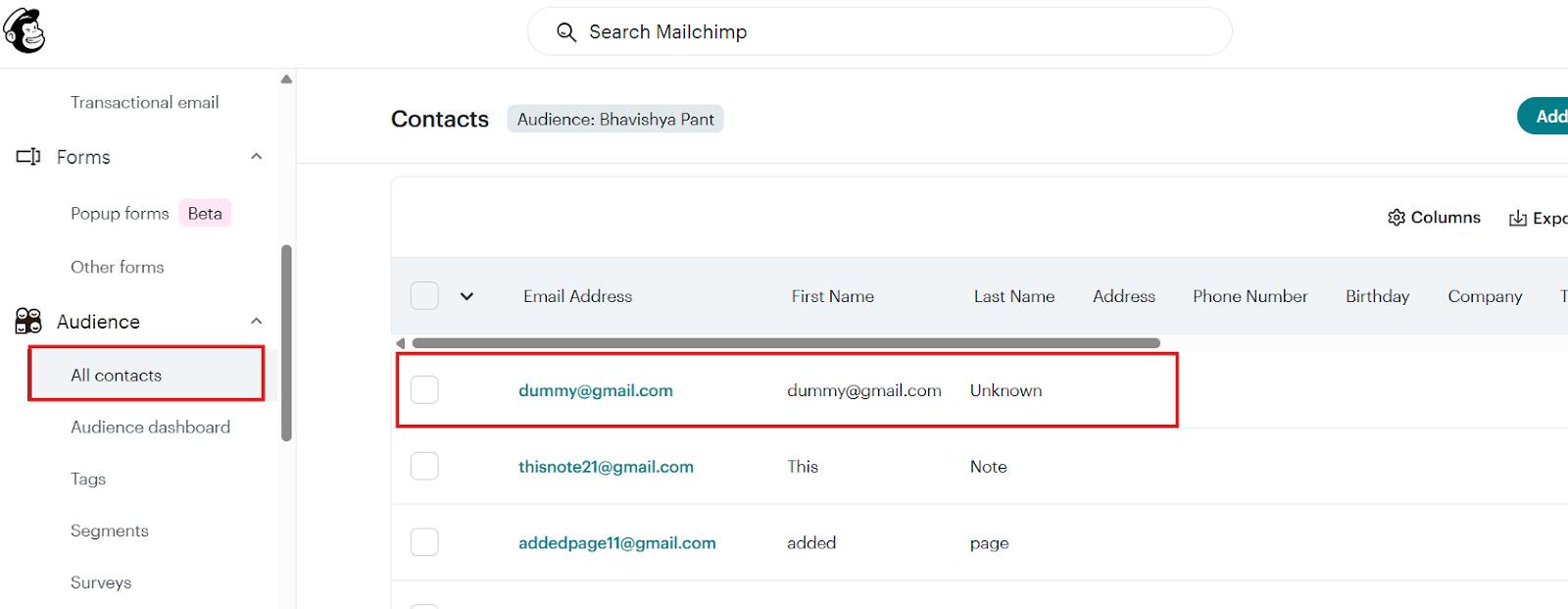Open the addedpage11@gmail.com contact link
1568x609 pixels.
[617, 543]
